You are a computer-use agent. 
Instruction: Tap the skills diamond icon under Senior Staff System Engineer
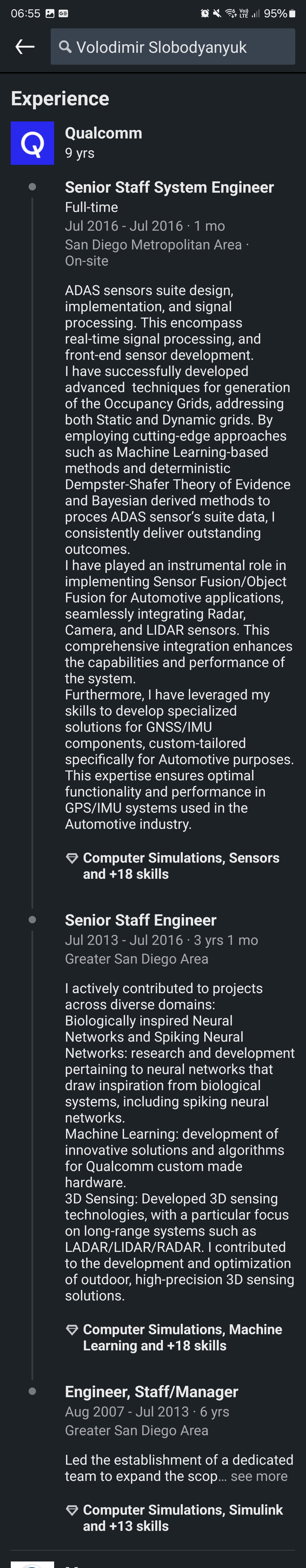click(x=72, y=858)
